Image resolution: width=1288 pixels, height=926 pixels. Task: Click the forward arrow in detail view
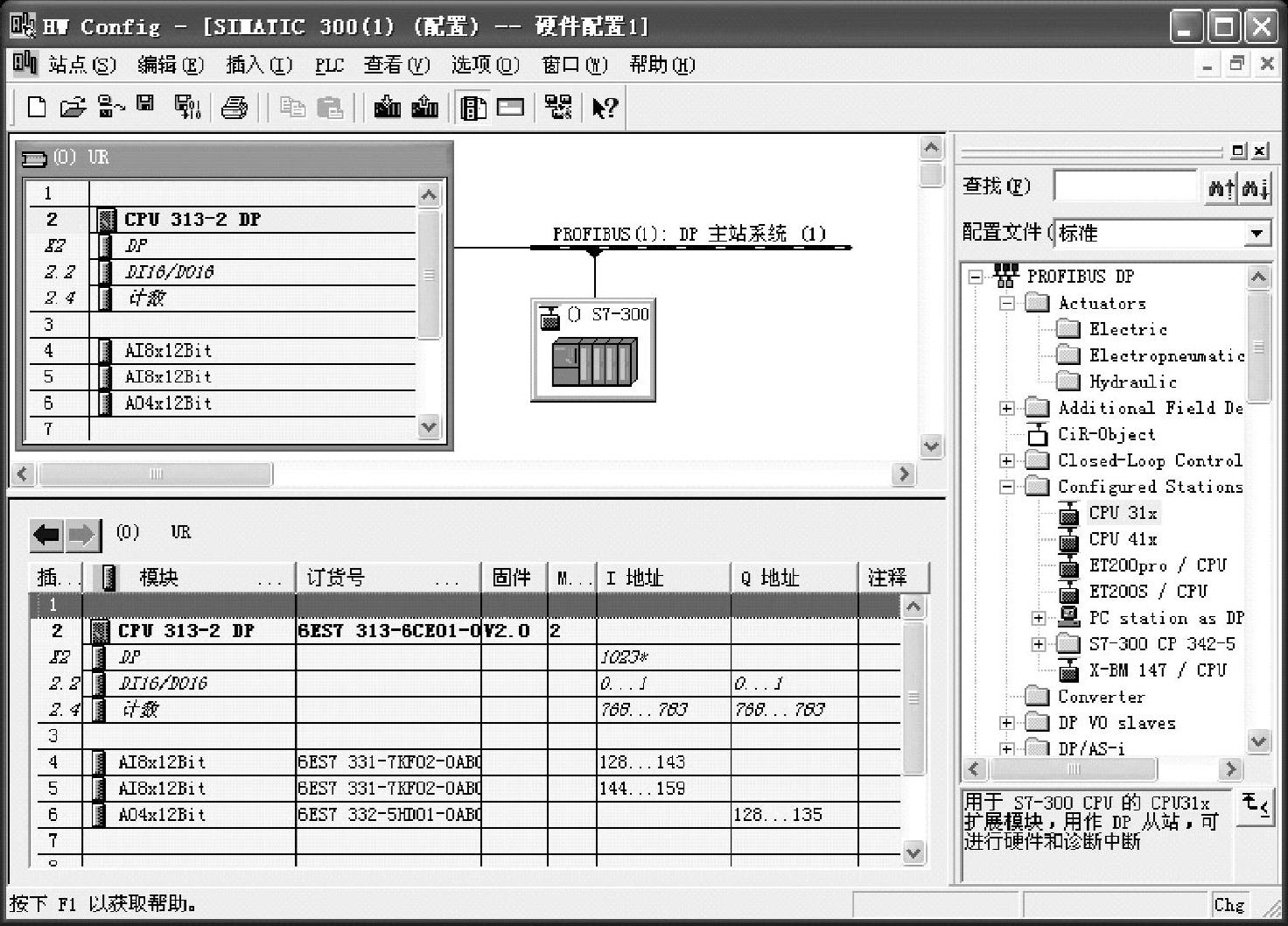82,534
